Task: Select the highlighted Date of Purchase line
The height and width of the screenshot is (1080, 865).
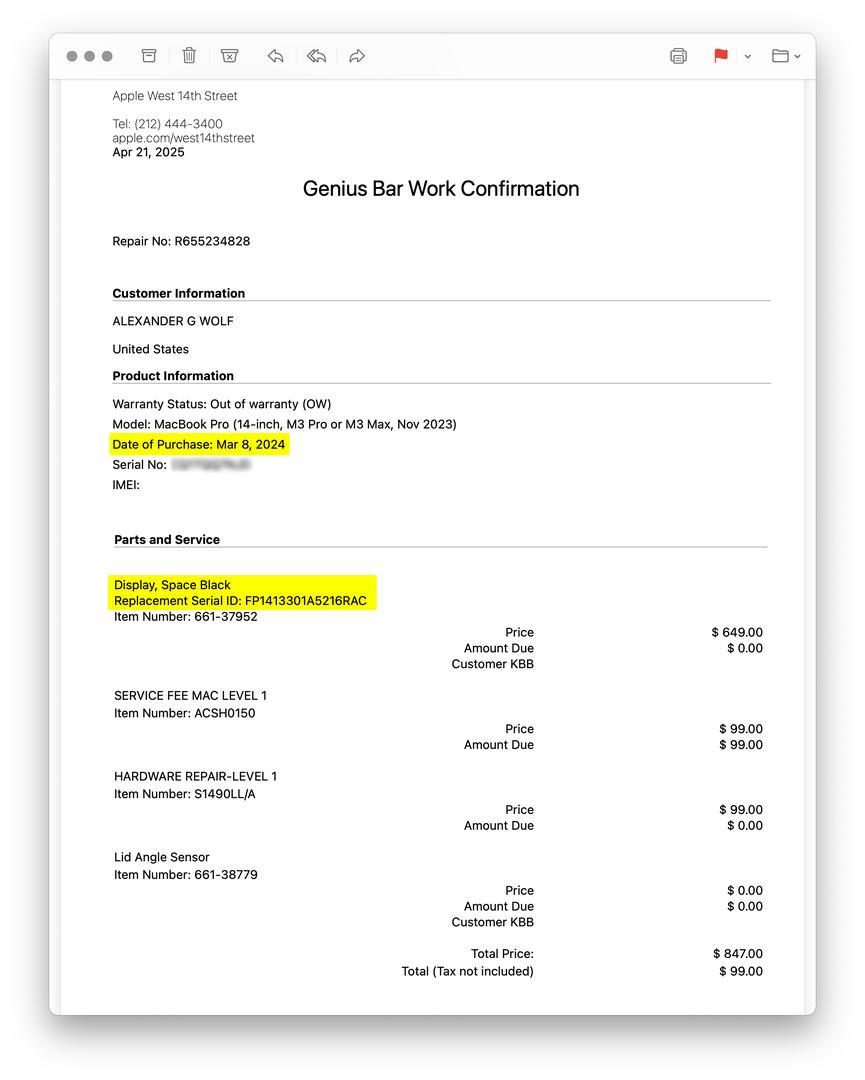Action: pyautogui.click(x=198, y=444)
